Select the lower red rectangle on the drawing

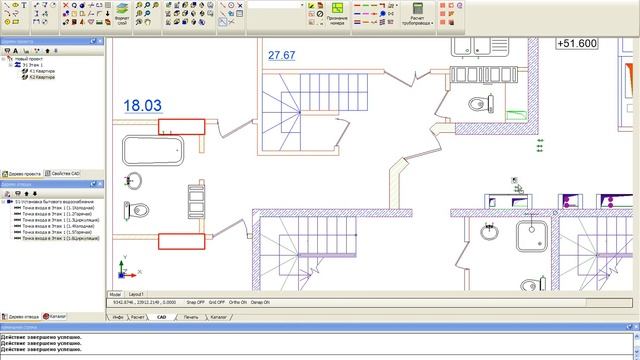coord(182,241)
